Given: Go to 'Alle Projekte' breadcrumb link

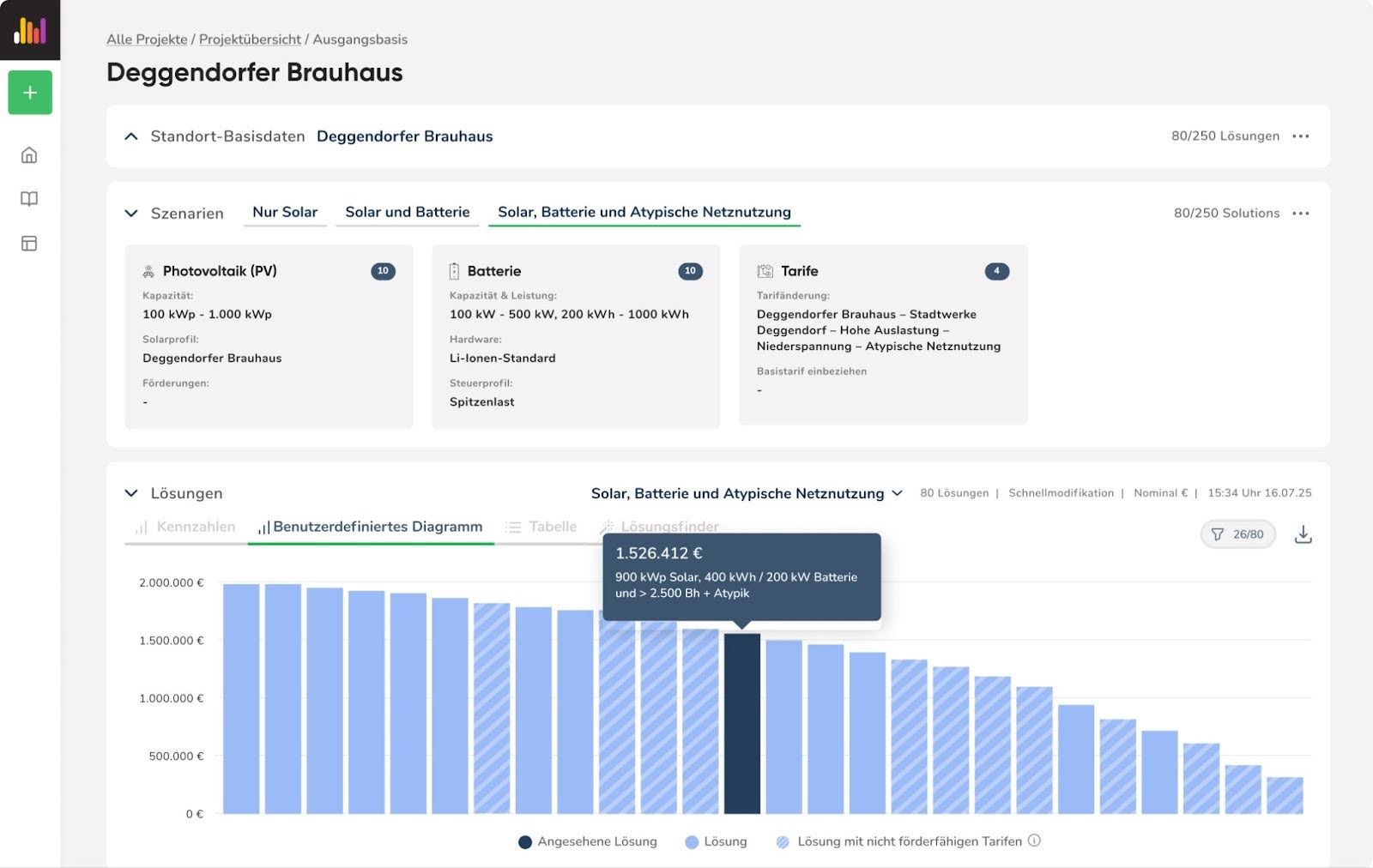Looking at the screenshot, I should click(147, 39).
